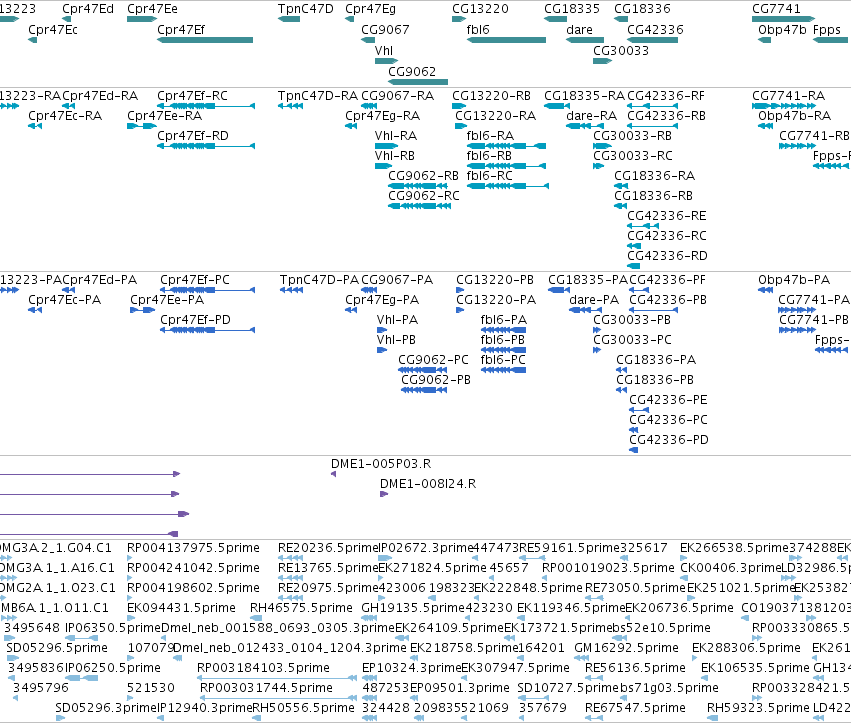Click the SD05296.5prime EST label
The image size is (851, 723).
tap(57, 648)
